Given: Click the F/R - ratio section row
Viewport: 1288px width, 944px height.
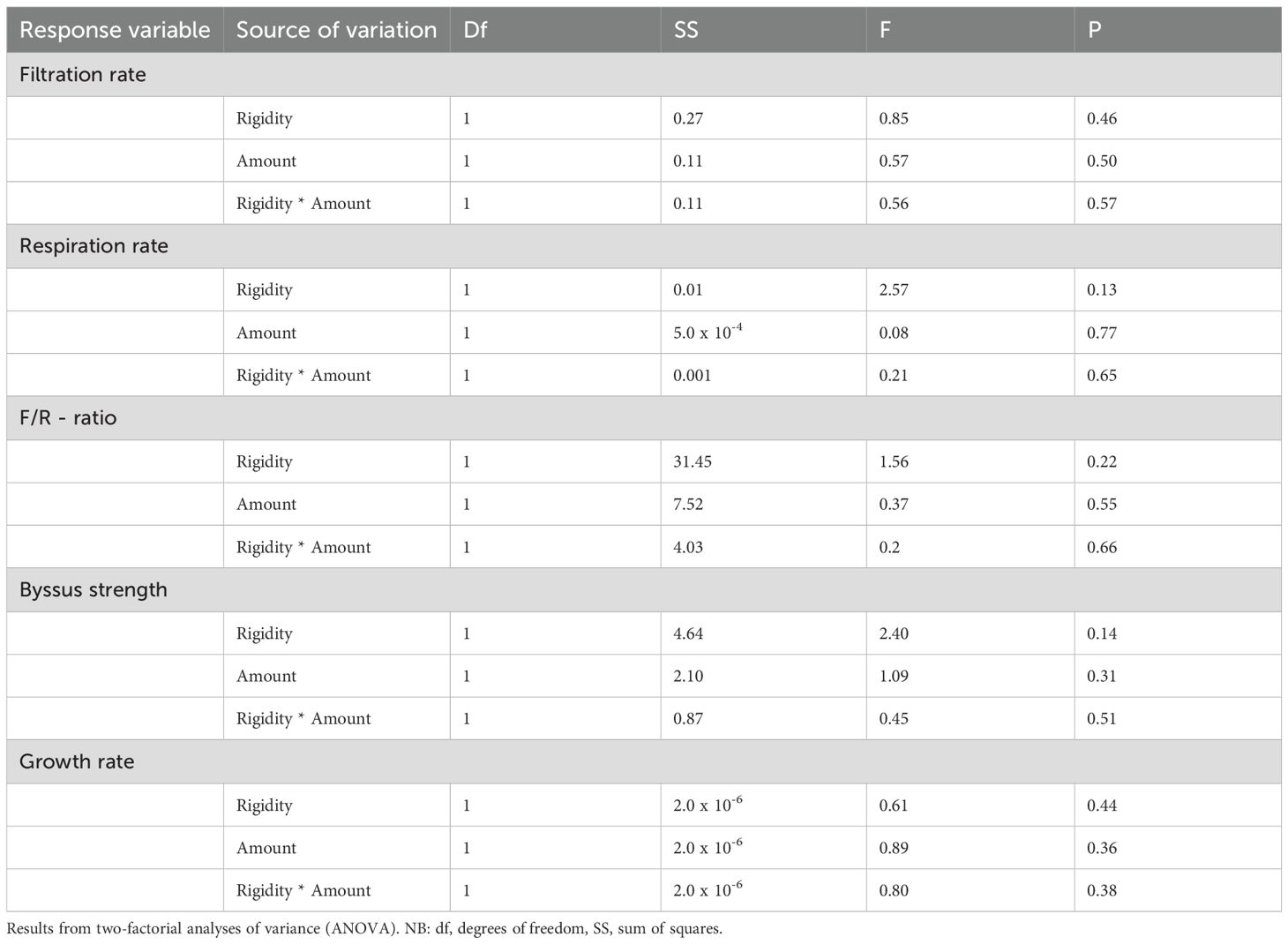Looking at the screenshot, I should pos(644,418).
